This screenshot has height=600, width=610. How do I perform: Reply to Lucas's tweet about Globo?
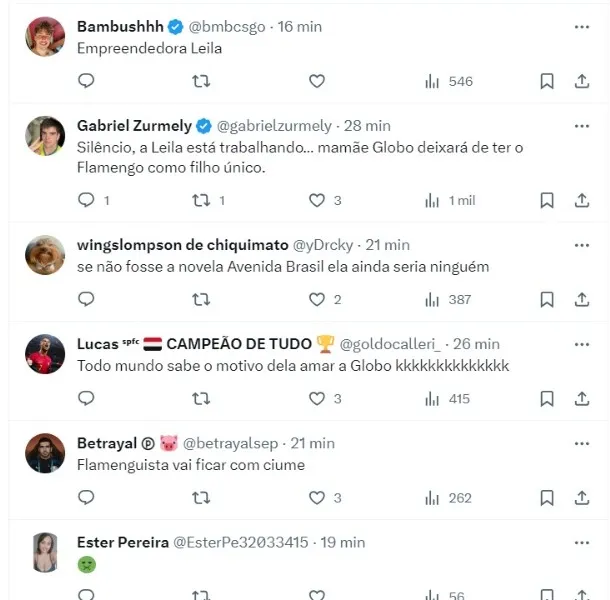tap(86, 398)
